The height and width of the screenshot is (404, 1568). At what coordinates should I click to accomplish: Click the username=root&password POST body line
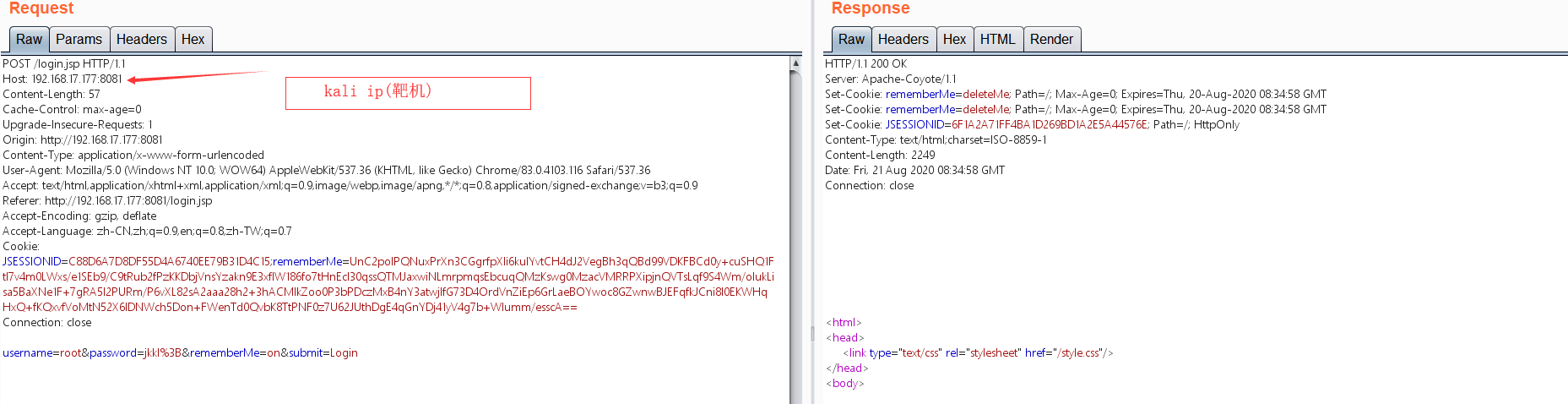(180, 352)
